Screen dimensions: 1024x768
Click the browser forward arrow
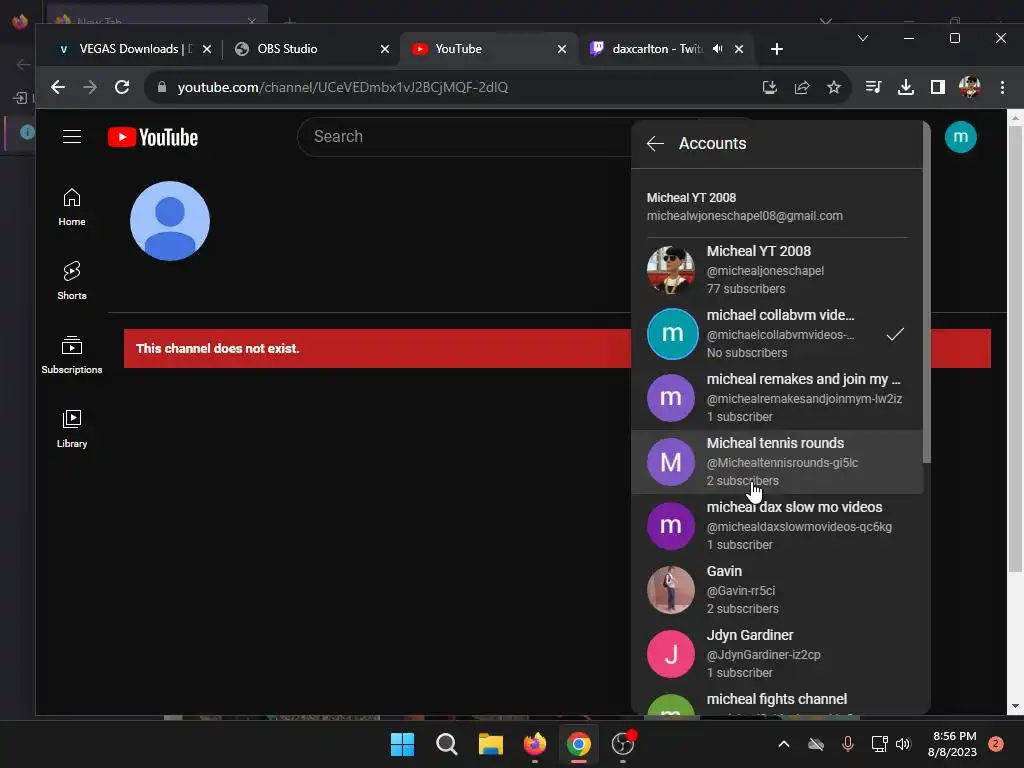(x=89, y=87)
